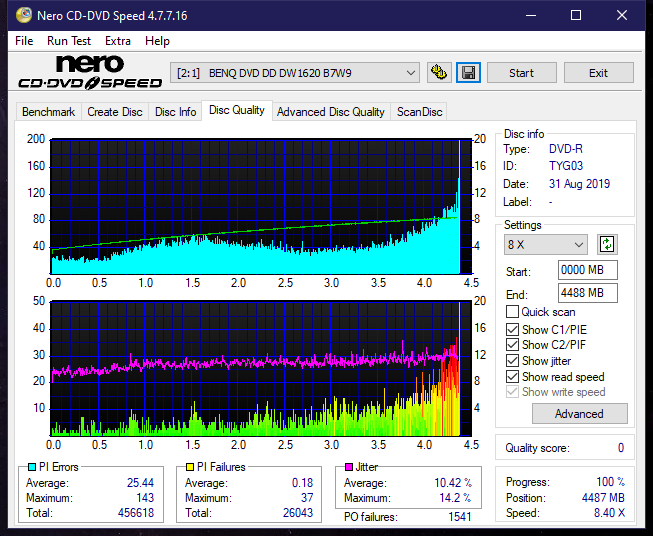Viewport: 653px width, 536px height.
Task: Open the 8 X speed dropdown
Action: click(x=546, y=244)
